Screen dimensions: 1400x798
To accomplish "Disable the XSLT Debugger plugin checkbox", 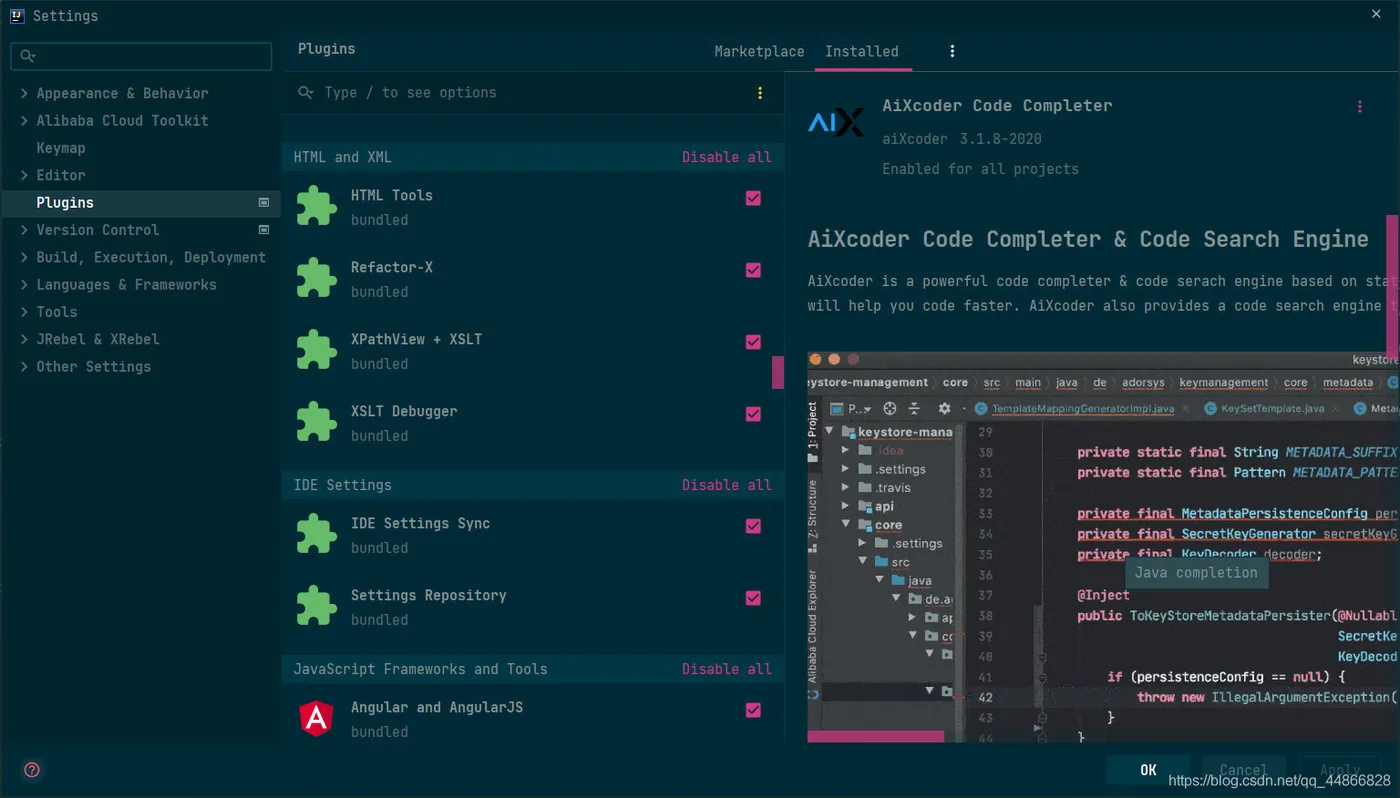I will 753,414.
